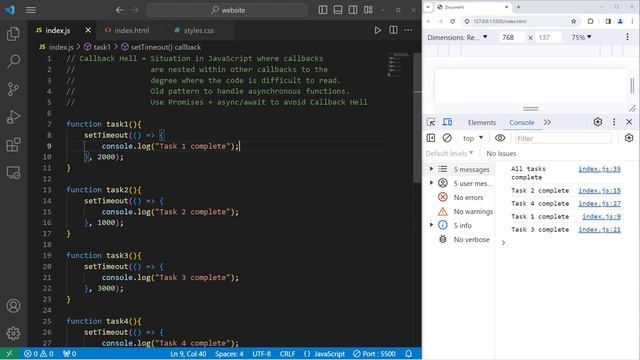This screenshot has width=640, height=360.
Task: Open Remote Explorer view
Action: click(x=13, y=173)
